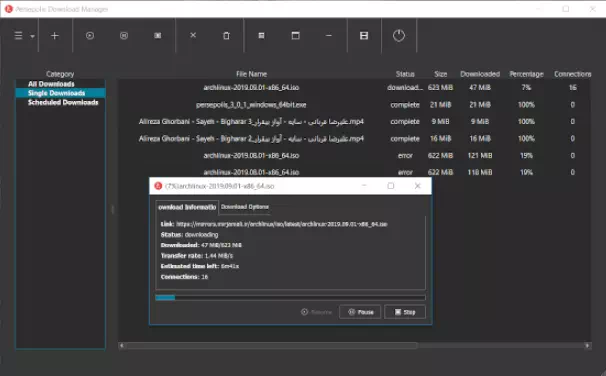Click the Percentage column header

526,74
